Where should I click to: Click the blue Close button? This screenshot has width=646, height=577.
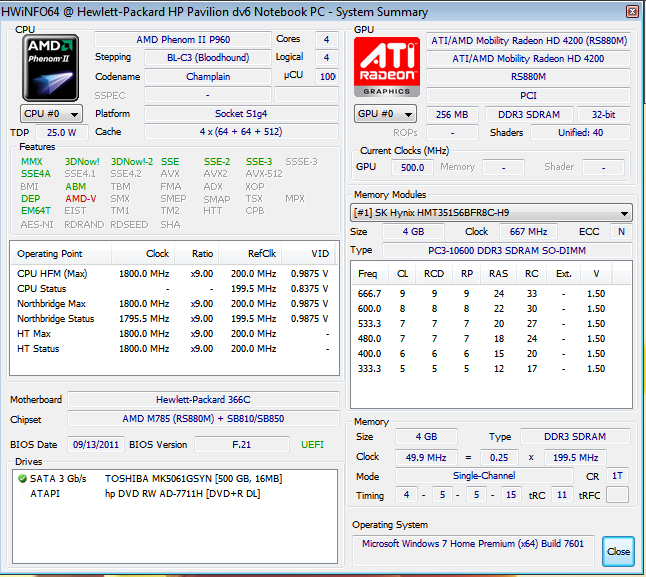tap(618, 551)
